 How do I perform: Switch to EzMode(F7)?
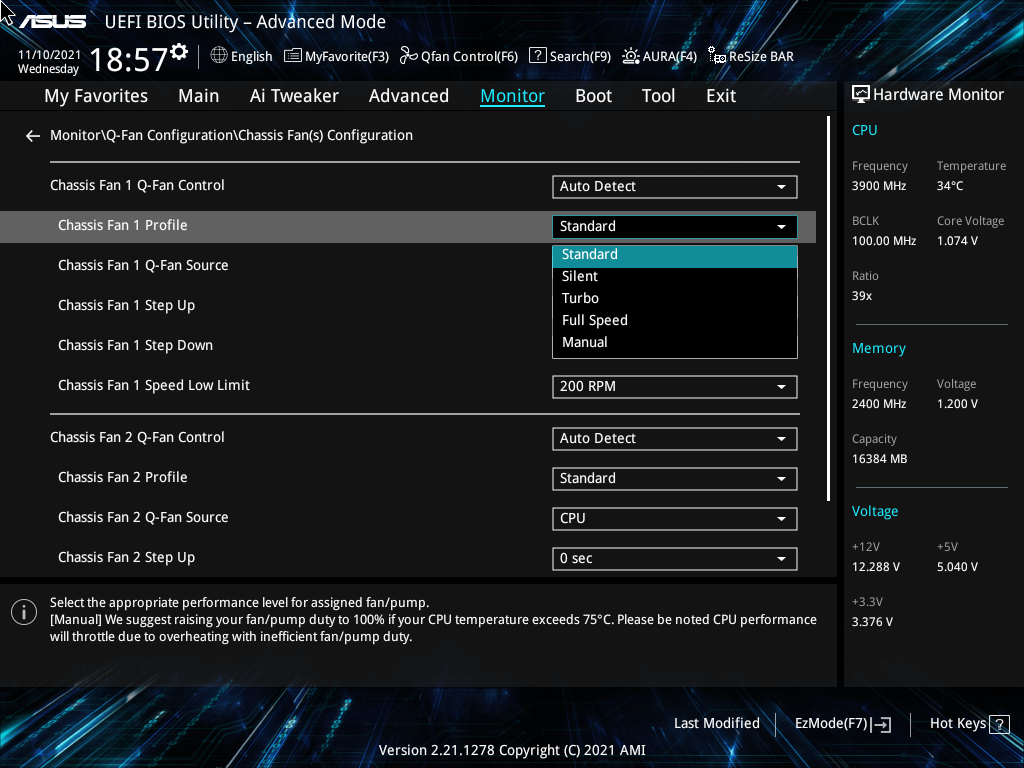842,724
